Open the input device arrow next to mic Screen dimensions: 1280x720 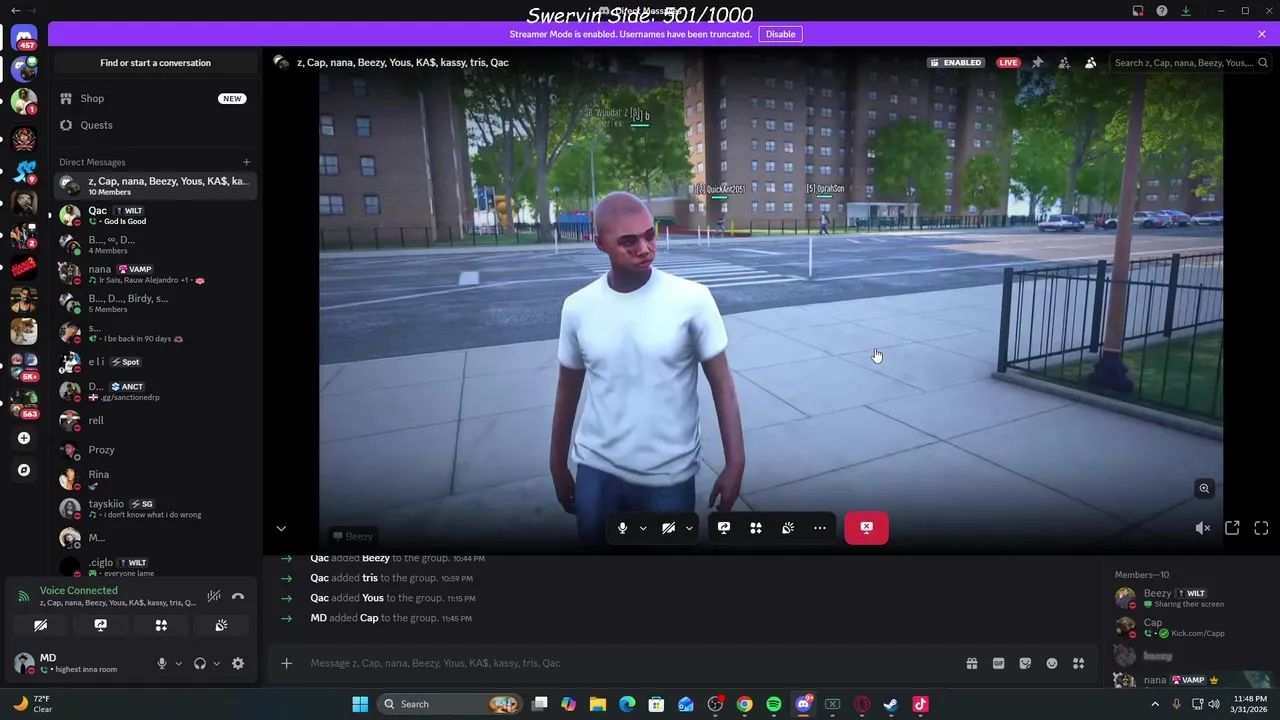point(179,663)
